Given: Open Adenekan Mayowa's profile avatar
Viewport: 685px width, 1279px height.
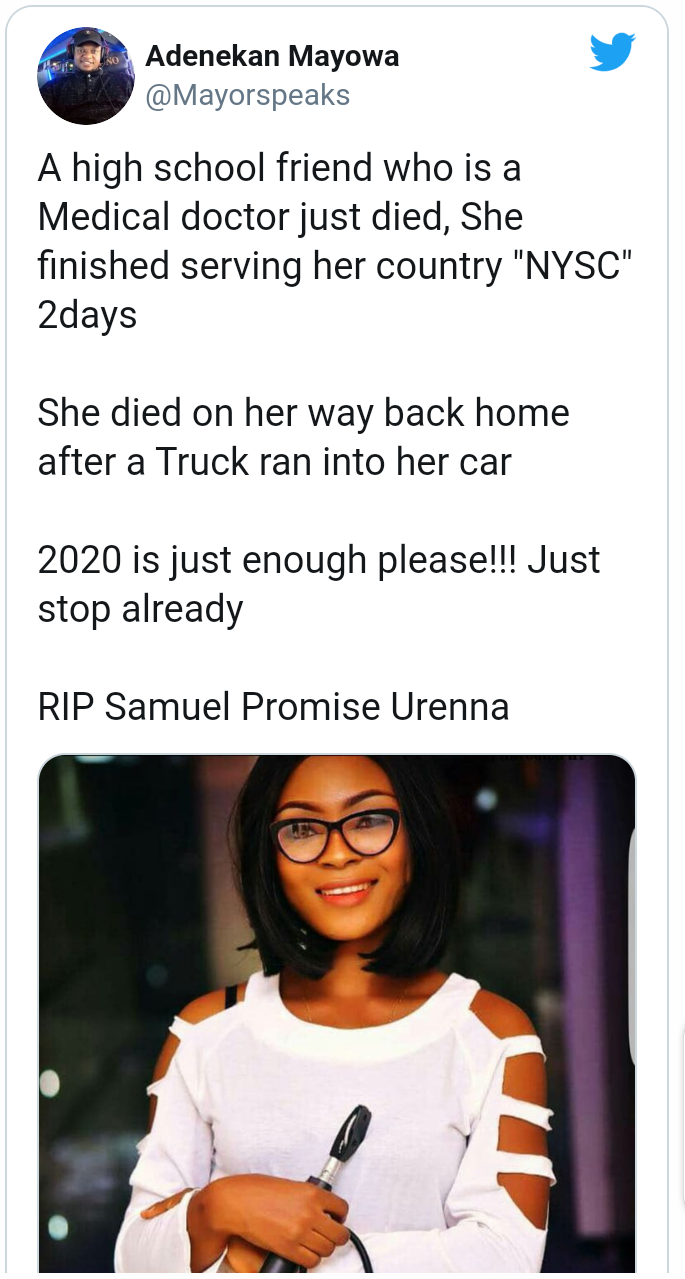Looking at the screenshot, I should (x=86, y=76).
